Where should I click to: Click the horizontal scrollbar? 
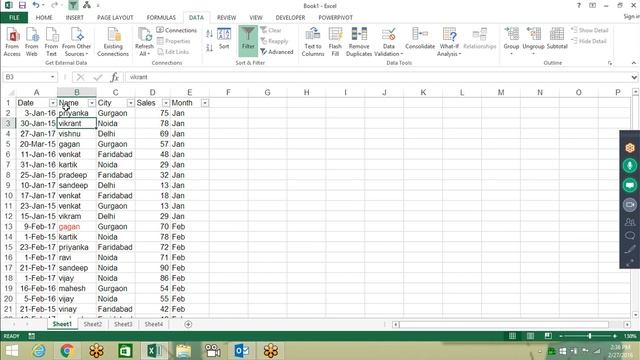[x=504, y=324]
